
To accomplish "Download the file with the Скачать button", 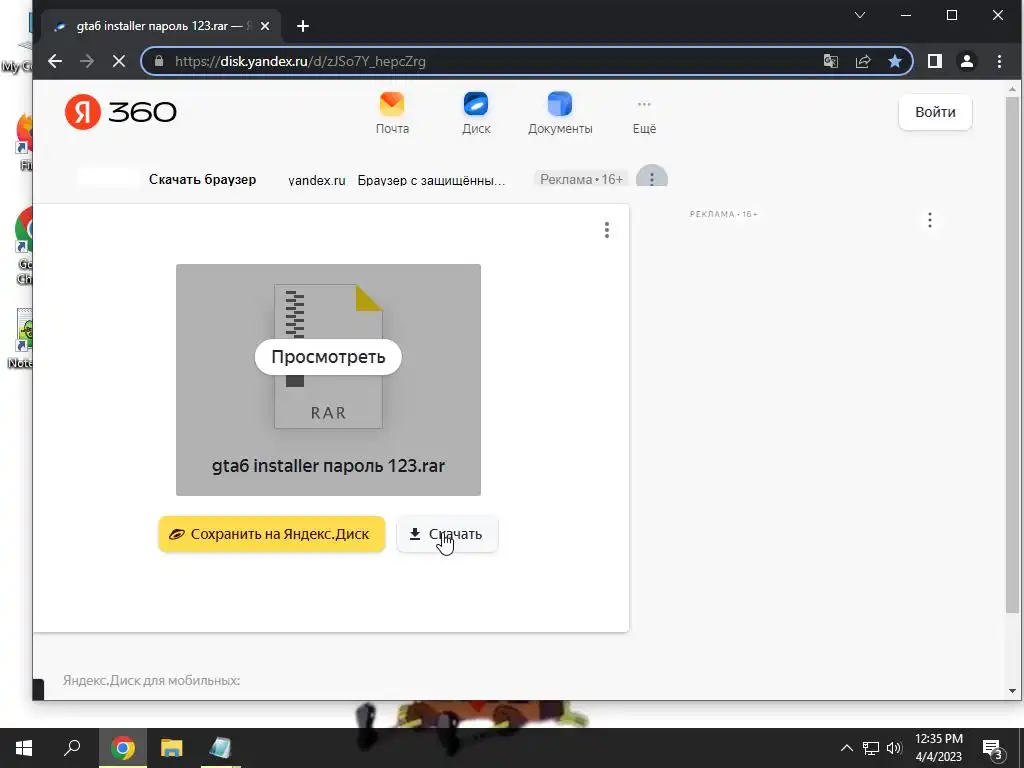I will tap(447, 534).
